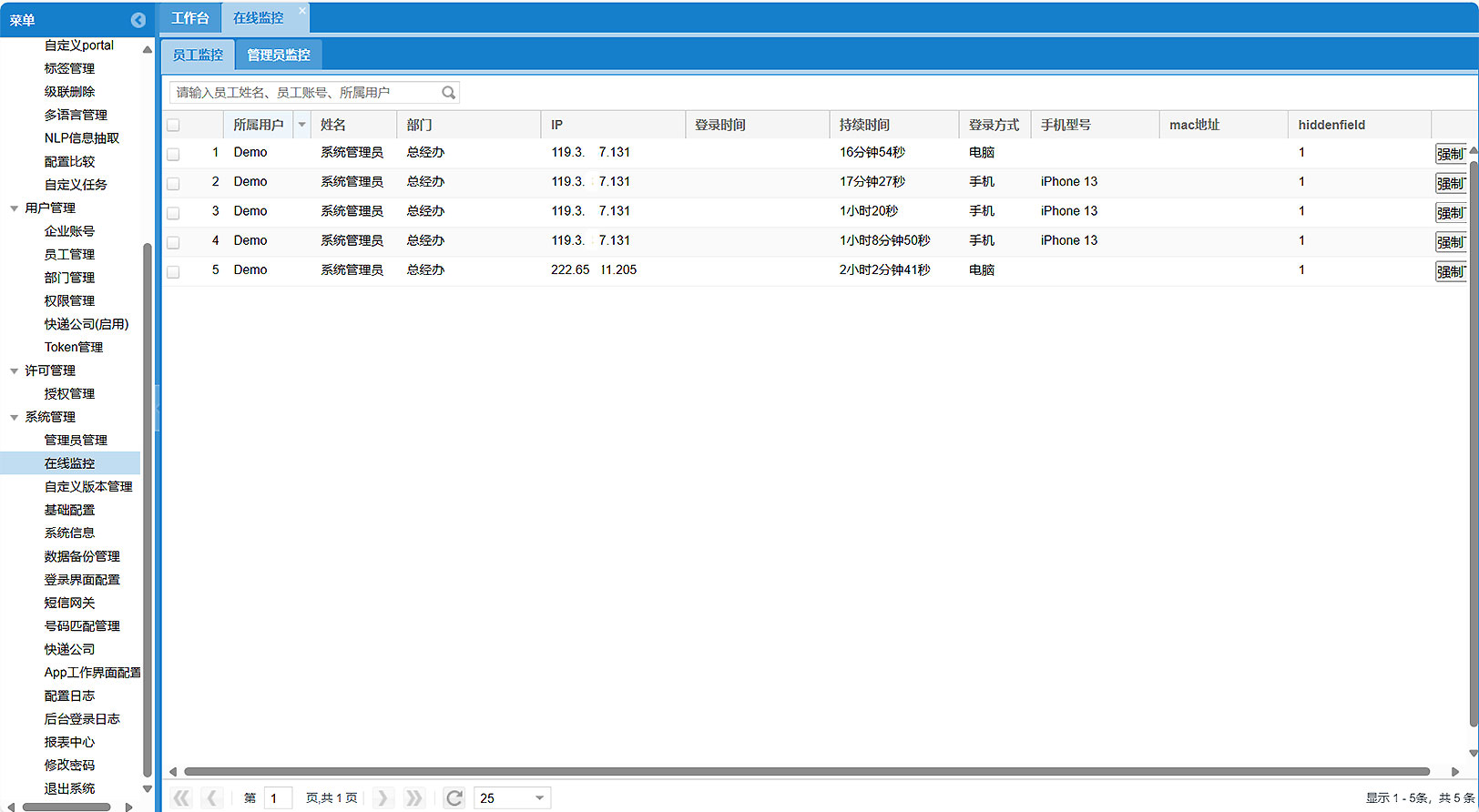
Task: Collapse the 系统管理 tree group
Action: (x=14, y=417)
